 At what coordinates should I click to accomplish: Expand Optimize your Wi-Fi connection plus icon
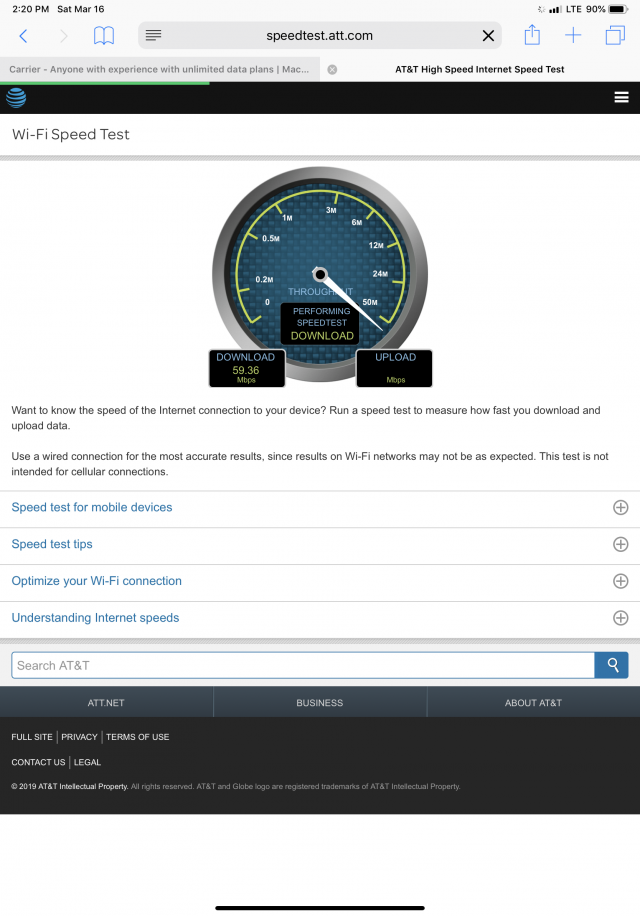pos(621,581)
